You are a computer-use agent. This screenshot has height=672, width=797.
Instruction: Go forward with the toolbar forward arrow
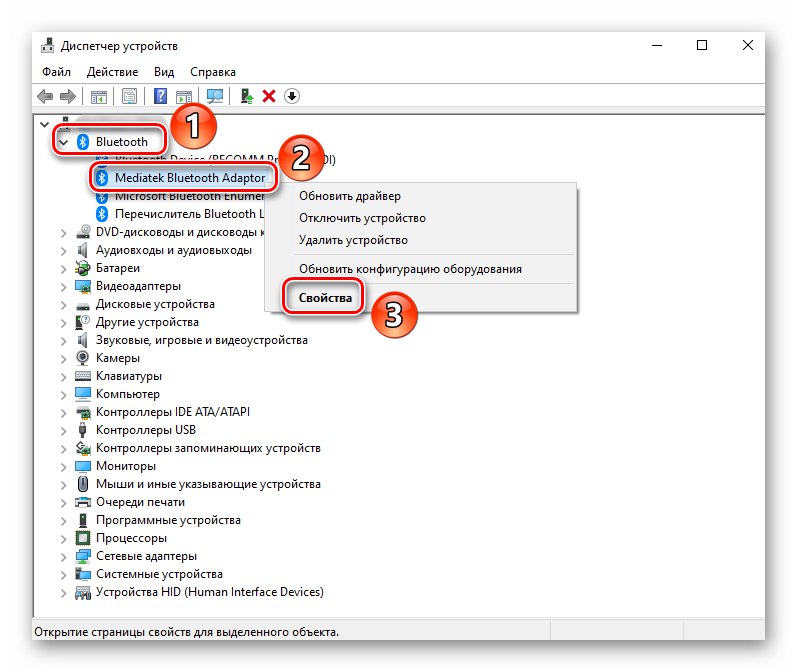(68, 96)
